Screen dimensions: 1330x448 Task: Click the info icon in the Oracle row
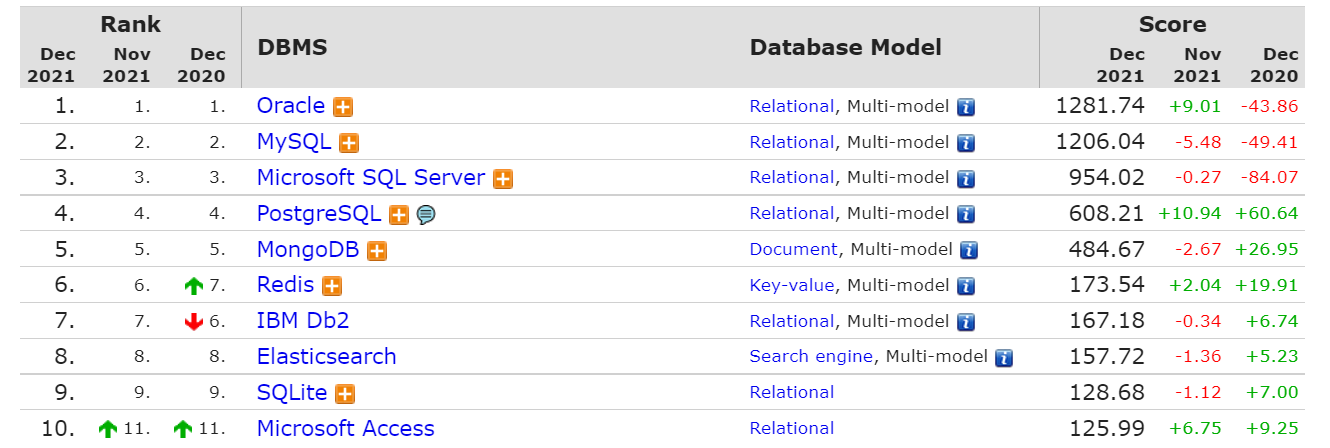[966, 107]
